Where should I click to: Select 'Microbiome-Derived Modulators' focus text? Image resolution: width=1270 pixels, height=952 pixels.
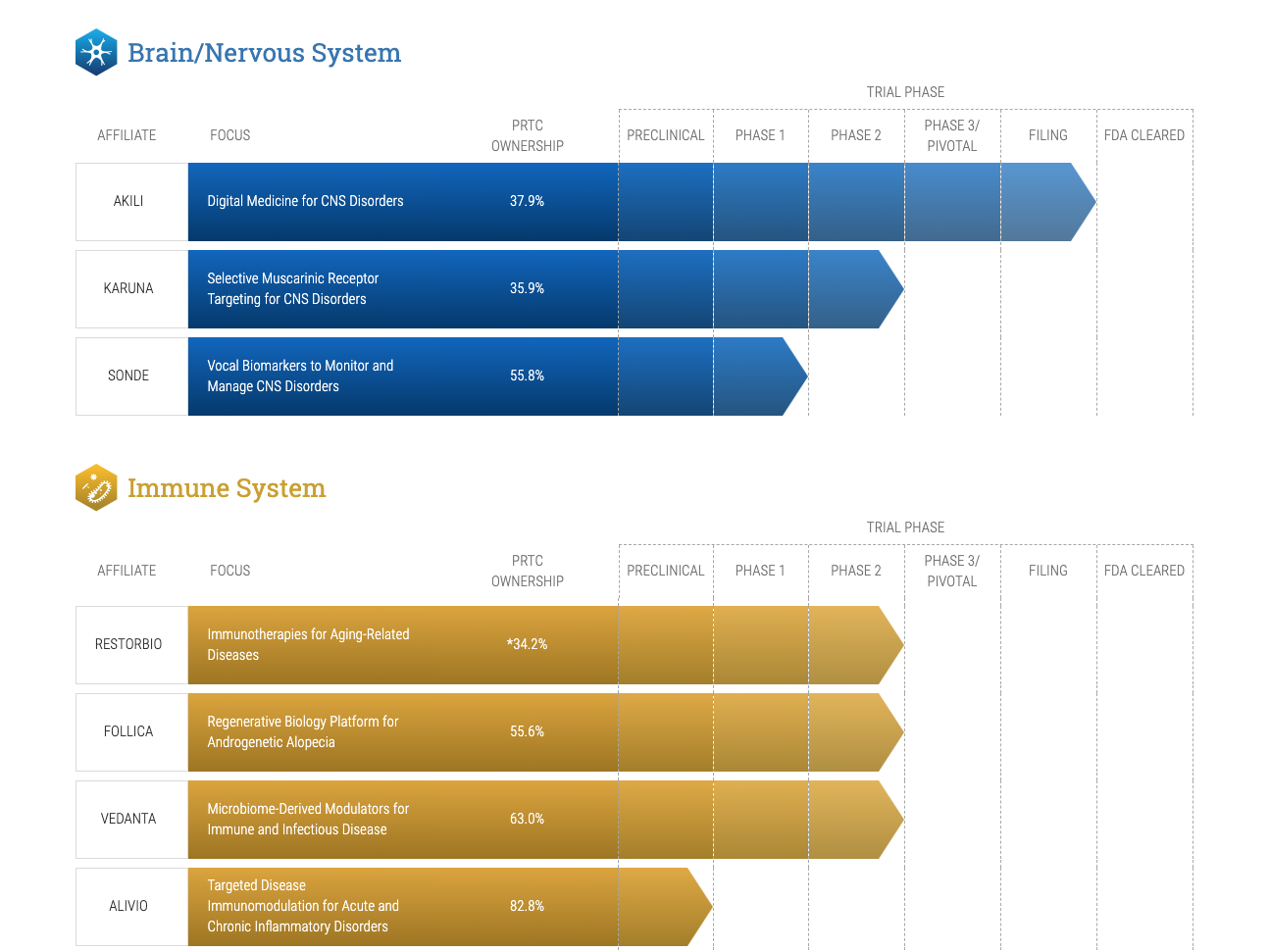click(x=308, y=819)
